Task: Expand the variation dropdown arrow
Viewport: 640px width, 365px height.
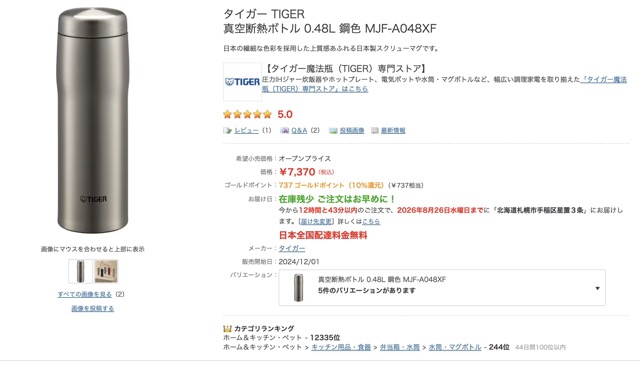Action: tap(597, 288)
